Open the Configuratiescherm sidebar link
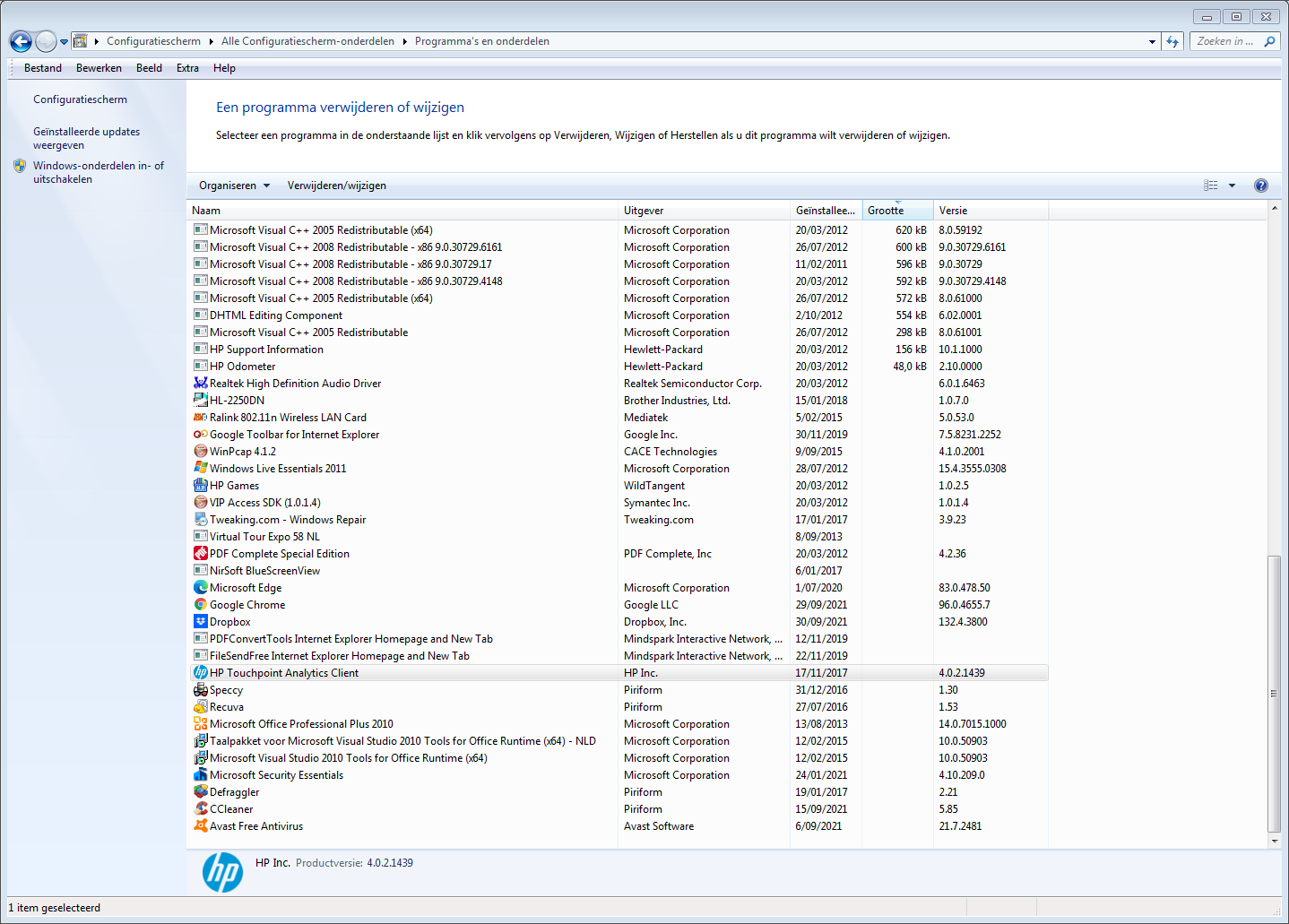The width and height of the screenshot is (1289, 924). 80,99
